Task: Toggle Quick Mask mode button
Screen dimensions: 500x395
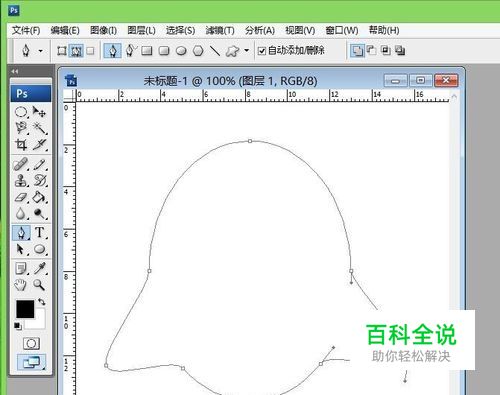Action: [31, 343]
